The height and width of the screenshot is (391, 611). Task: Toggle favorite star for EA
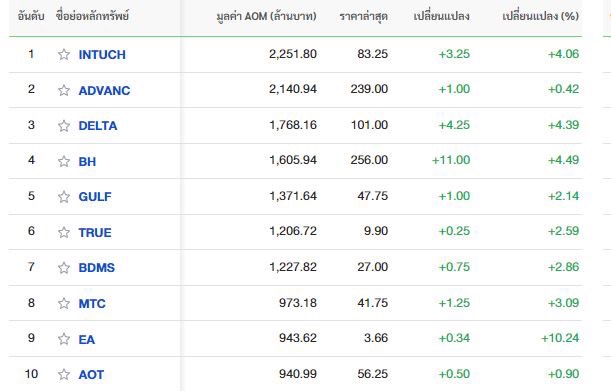point(64,339)
